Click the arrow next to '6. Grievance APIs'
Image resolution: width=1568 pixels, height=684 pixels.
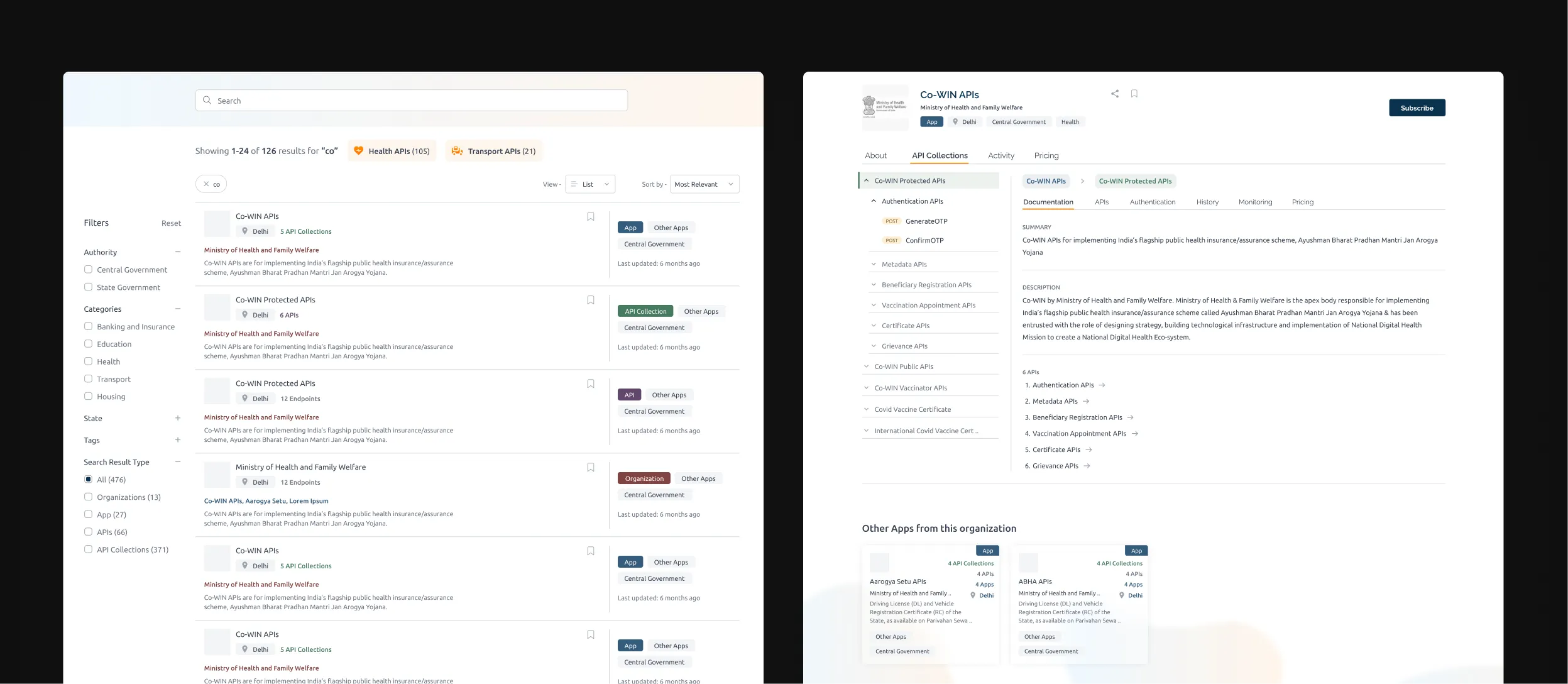(1087, 466)
